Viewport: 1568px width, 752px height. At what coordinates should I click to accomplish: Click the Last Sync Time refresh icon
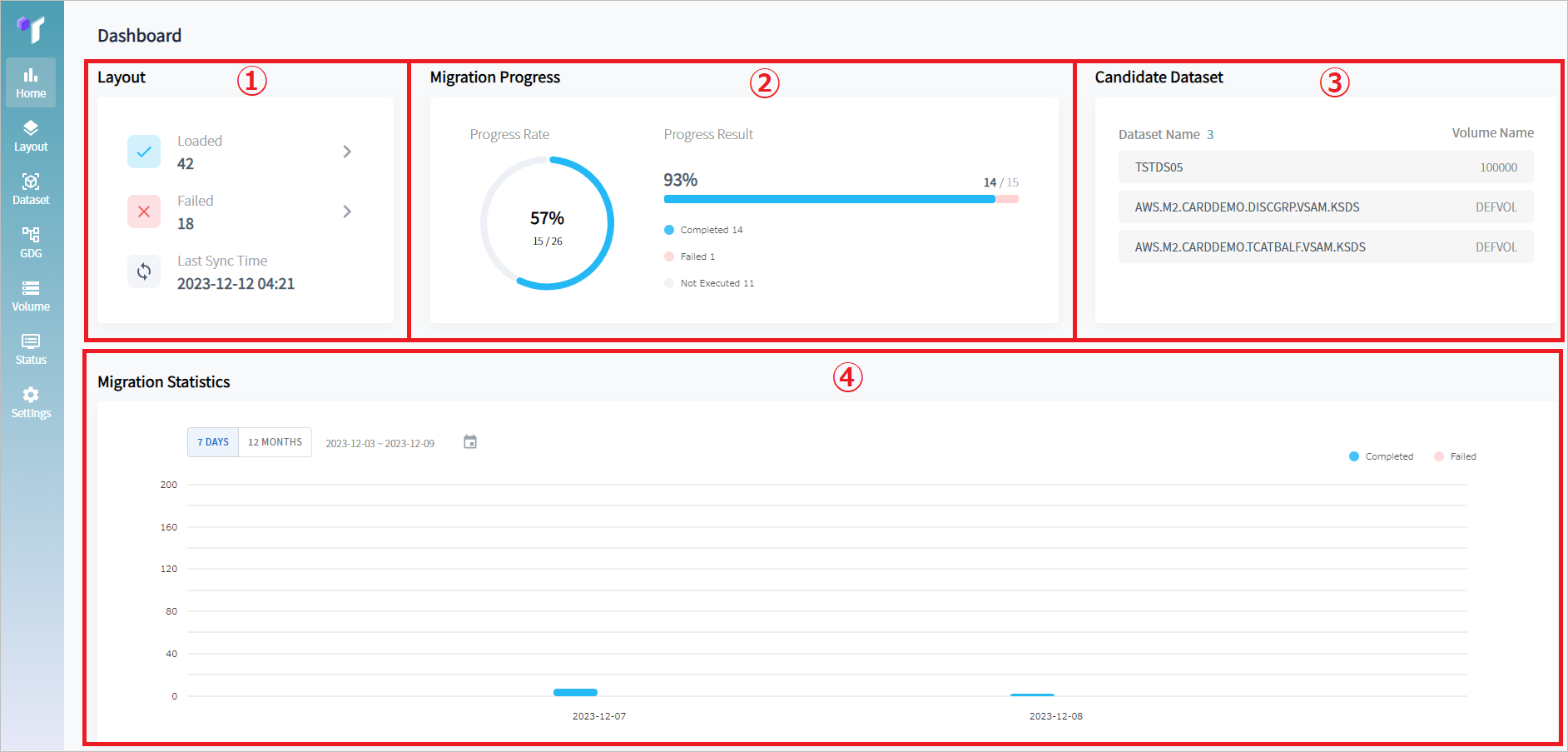pos(144,271)
